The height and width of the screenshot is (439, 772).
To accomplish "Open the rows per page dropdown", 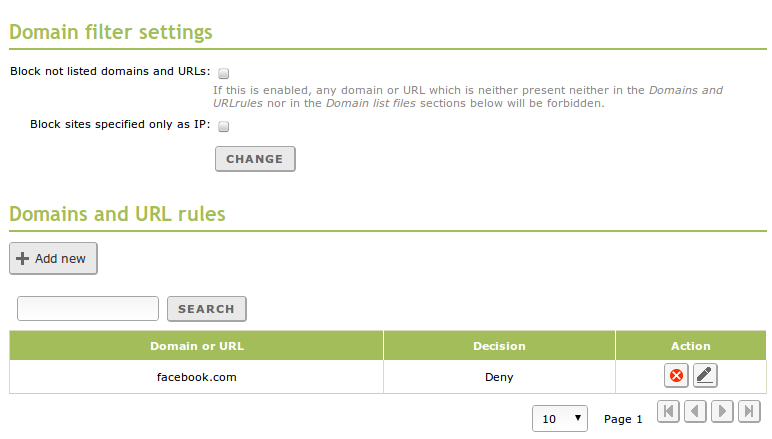I will coord(561,419).
